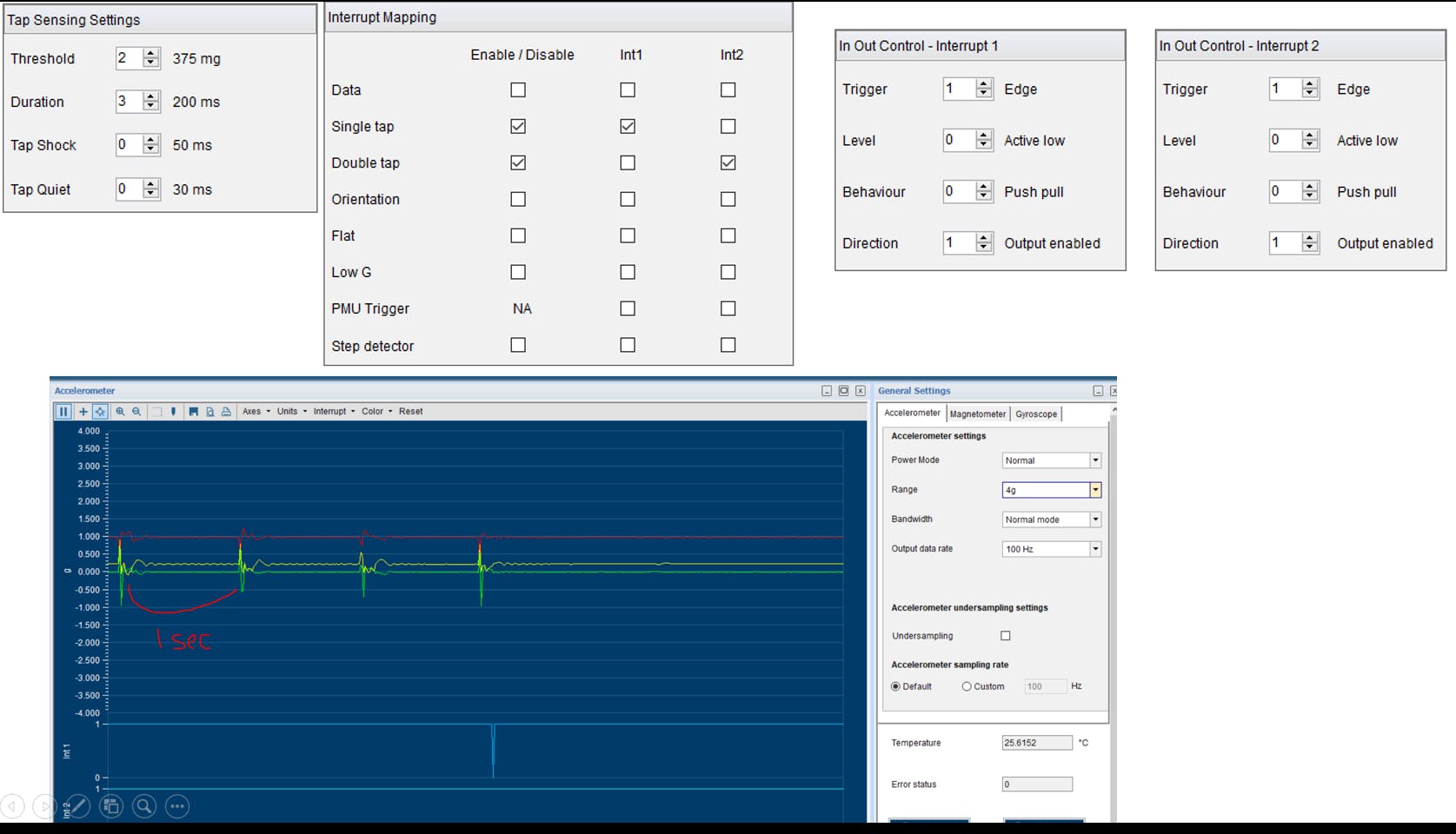Click the zoom out magnifier icon
1456x834 pixels.
136,412
